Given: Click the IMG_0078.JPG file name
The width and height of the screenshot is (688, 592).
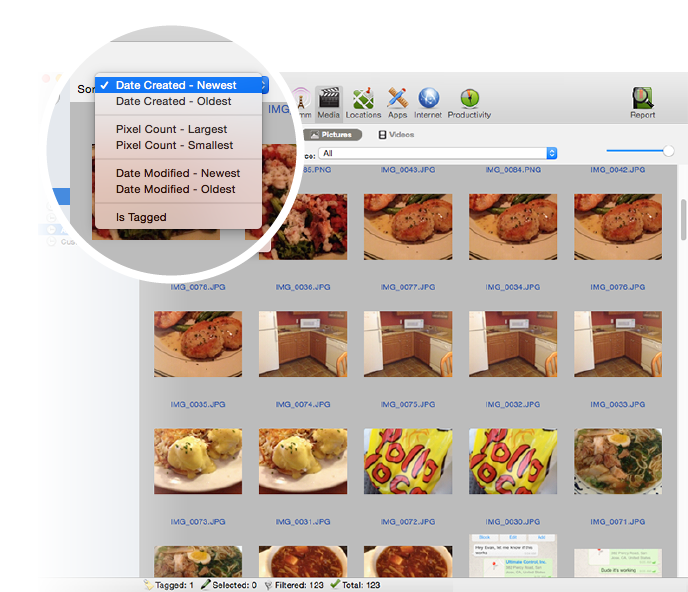Looking at the screenshot, I should (x=198, y=287).
